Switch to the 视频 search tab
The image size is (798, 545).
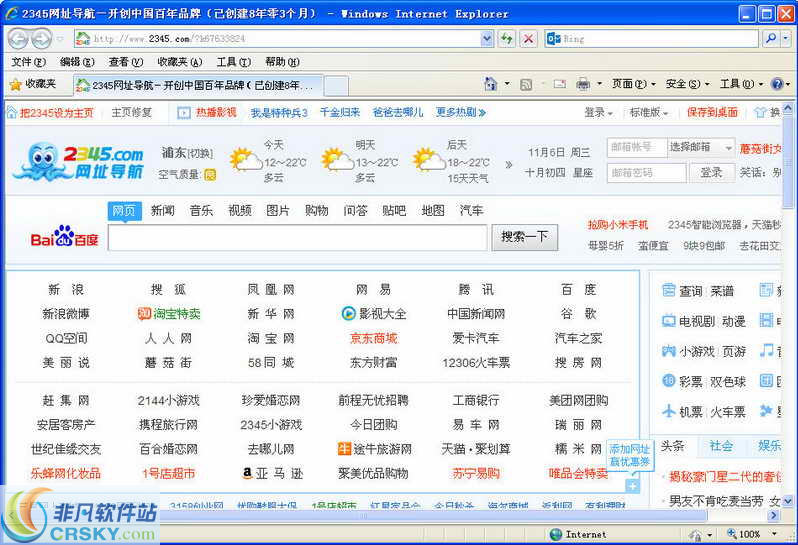[x=240, y=211]
